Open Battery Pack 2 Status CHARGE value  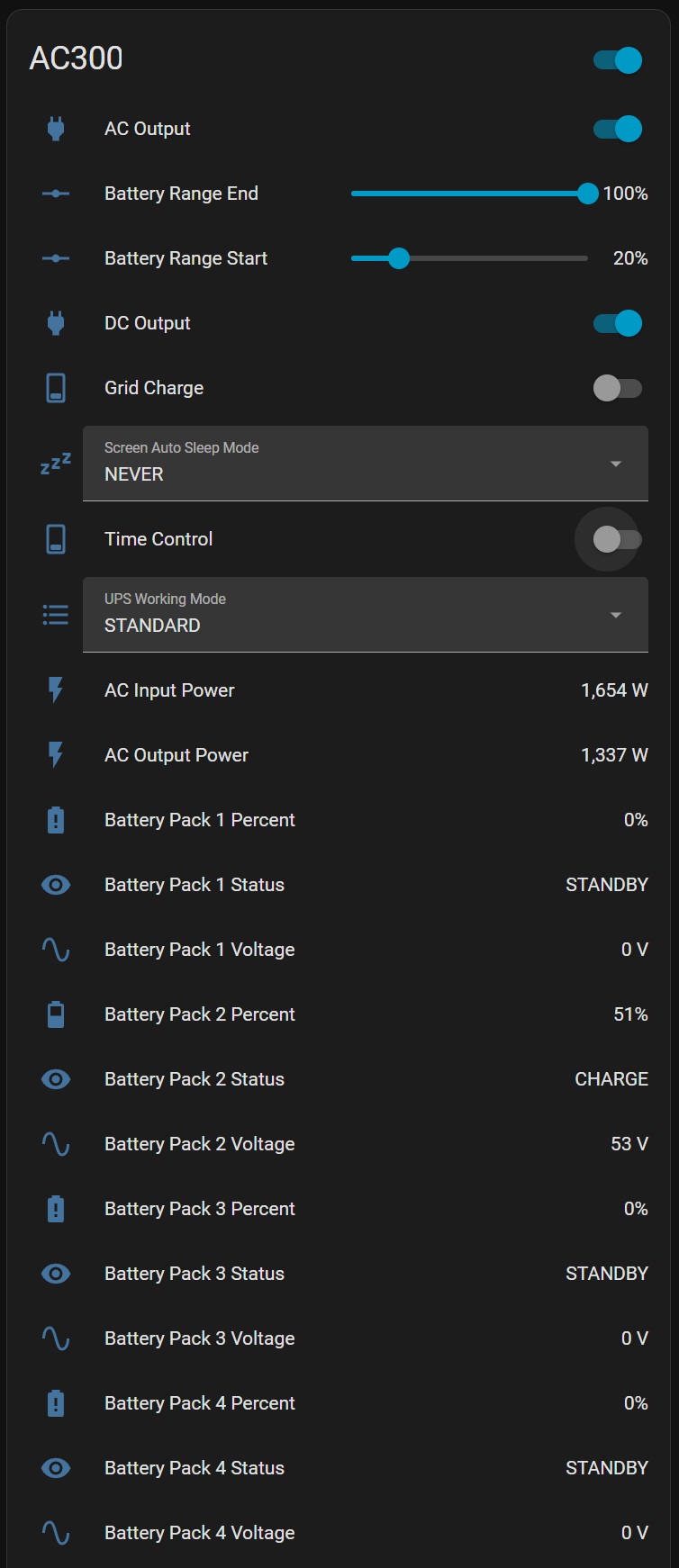pos(611,1079)
